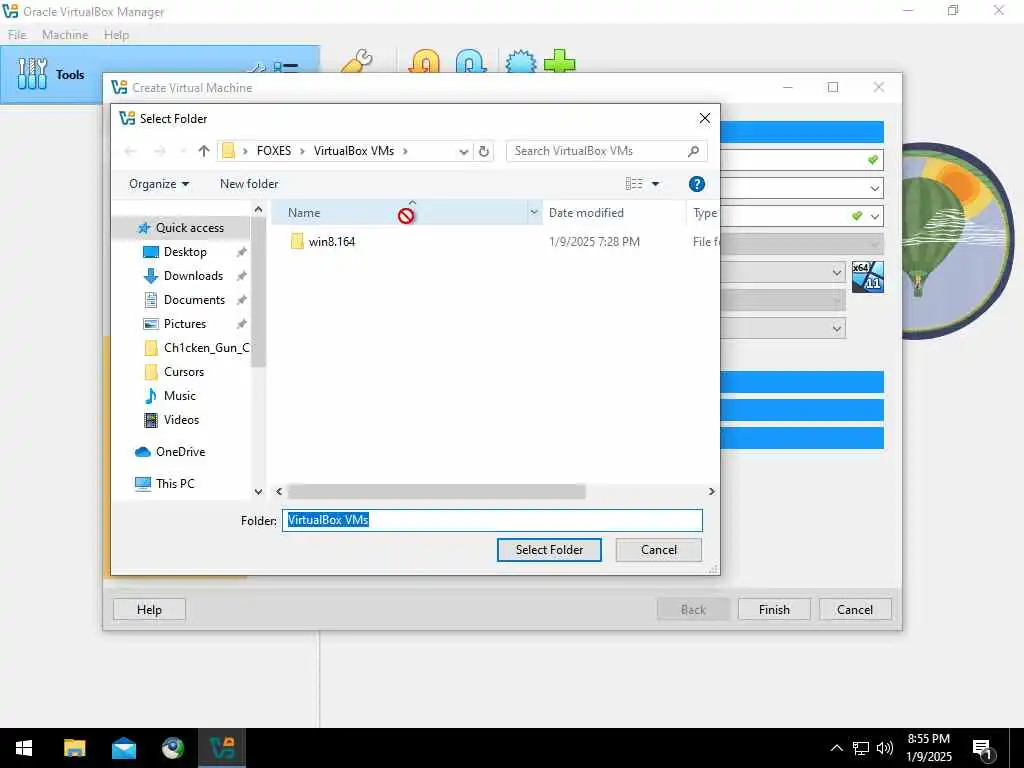This screenshot has height=768, width=1024.
Task: Click Cancel in Create Virtual Machine wizard
Action: coord(855,610)
